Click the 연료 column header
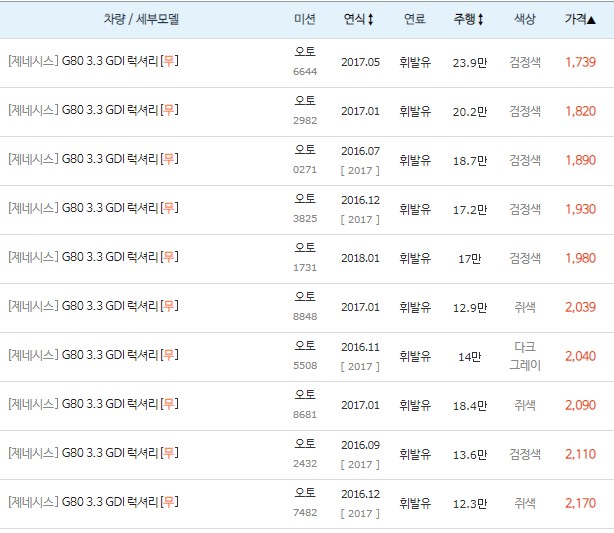The width and height of the screenshot is (614, 533). (x=415, y=19)
